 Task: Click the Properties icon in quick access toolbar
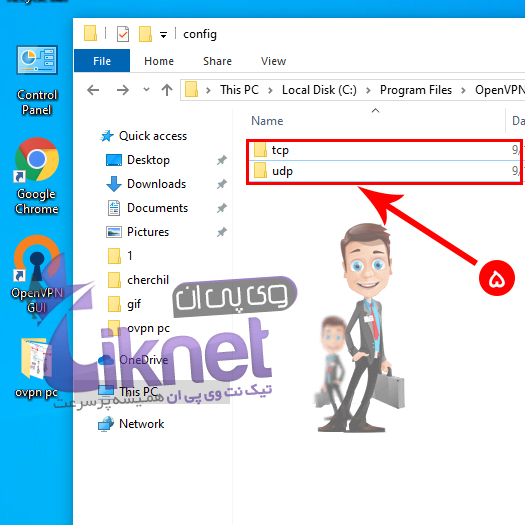(123, 34)
